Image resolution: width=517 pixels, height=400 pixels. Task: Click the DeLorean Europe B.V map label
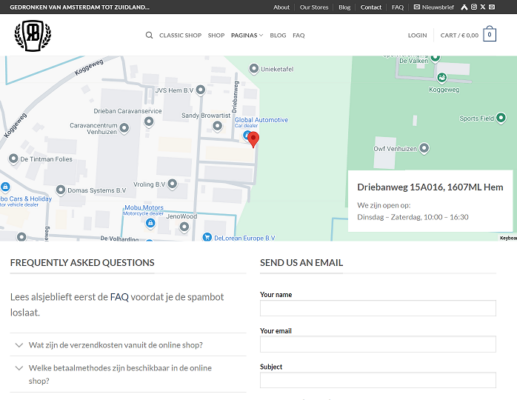(x=245, y=238)
